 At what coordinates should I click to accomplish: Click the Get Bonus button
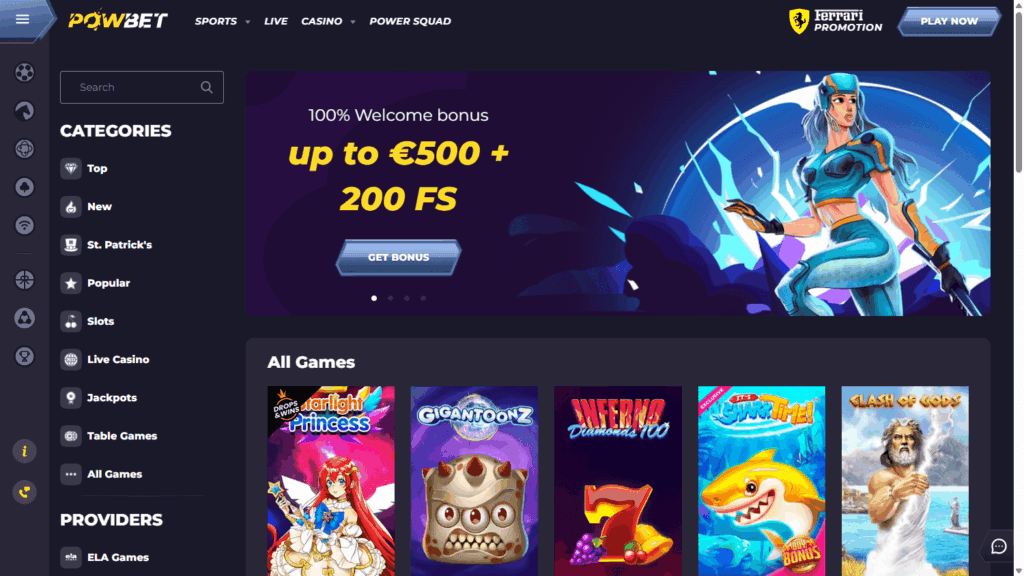pyautogui.click(x=398, y=257)
